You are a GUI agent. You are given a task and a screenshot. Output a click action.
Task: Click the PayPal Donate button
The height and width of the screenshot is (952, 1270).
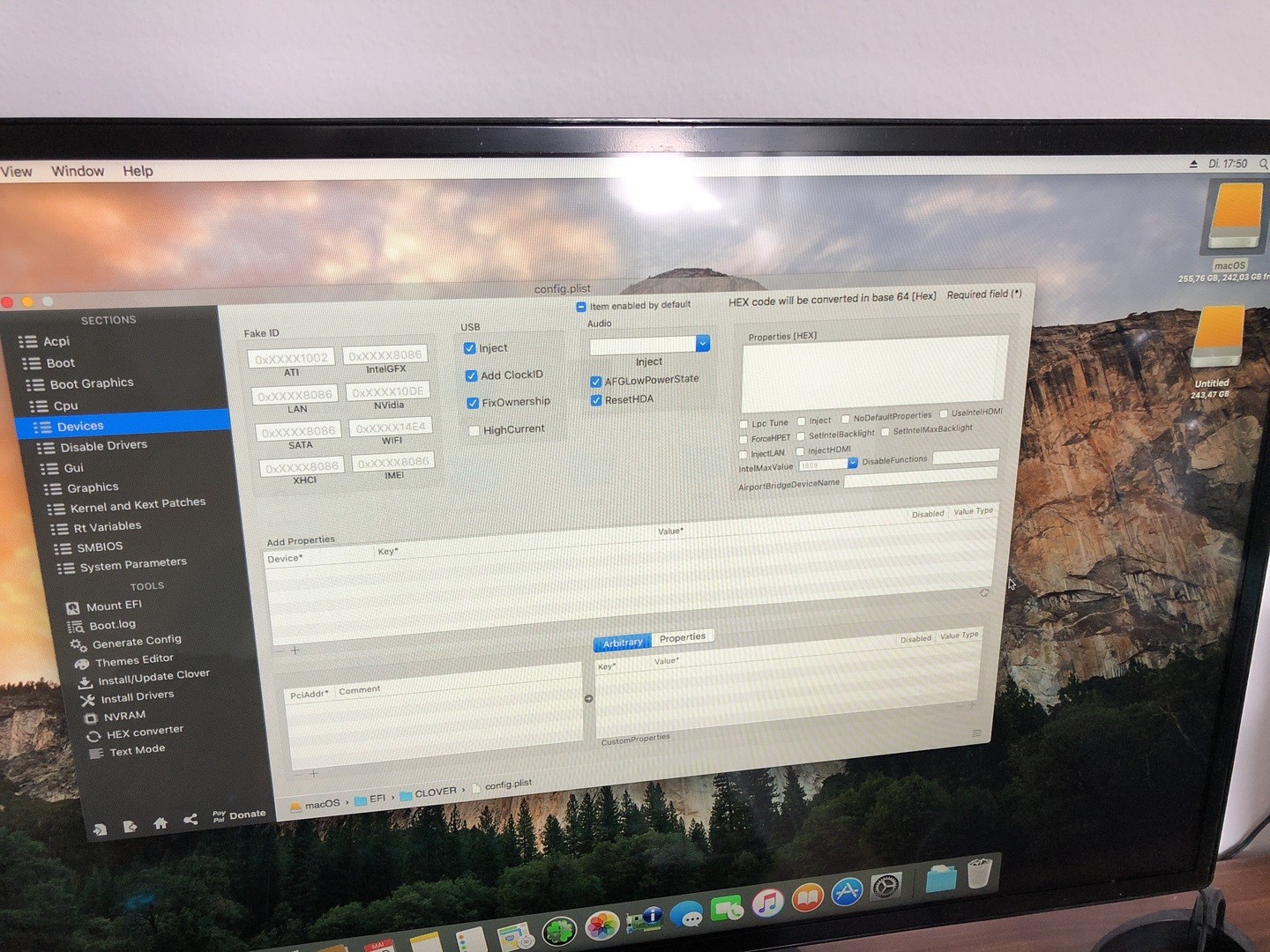pos(239,815)
